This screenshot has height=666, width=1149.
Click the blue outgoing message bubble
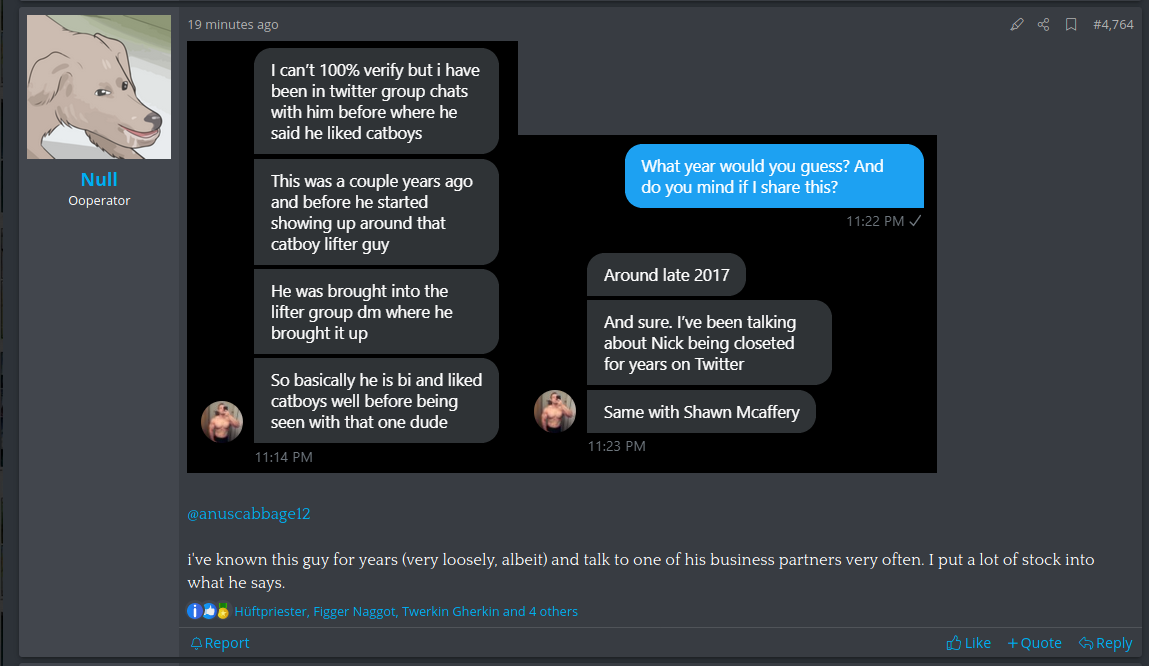tap(774, 176)
